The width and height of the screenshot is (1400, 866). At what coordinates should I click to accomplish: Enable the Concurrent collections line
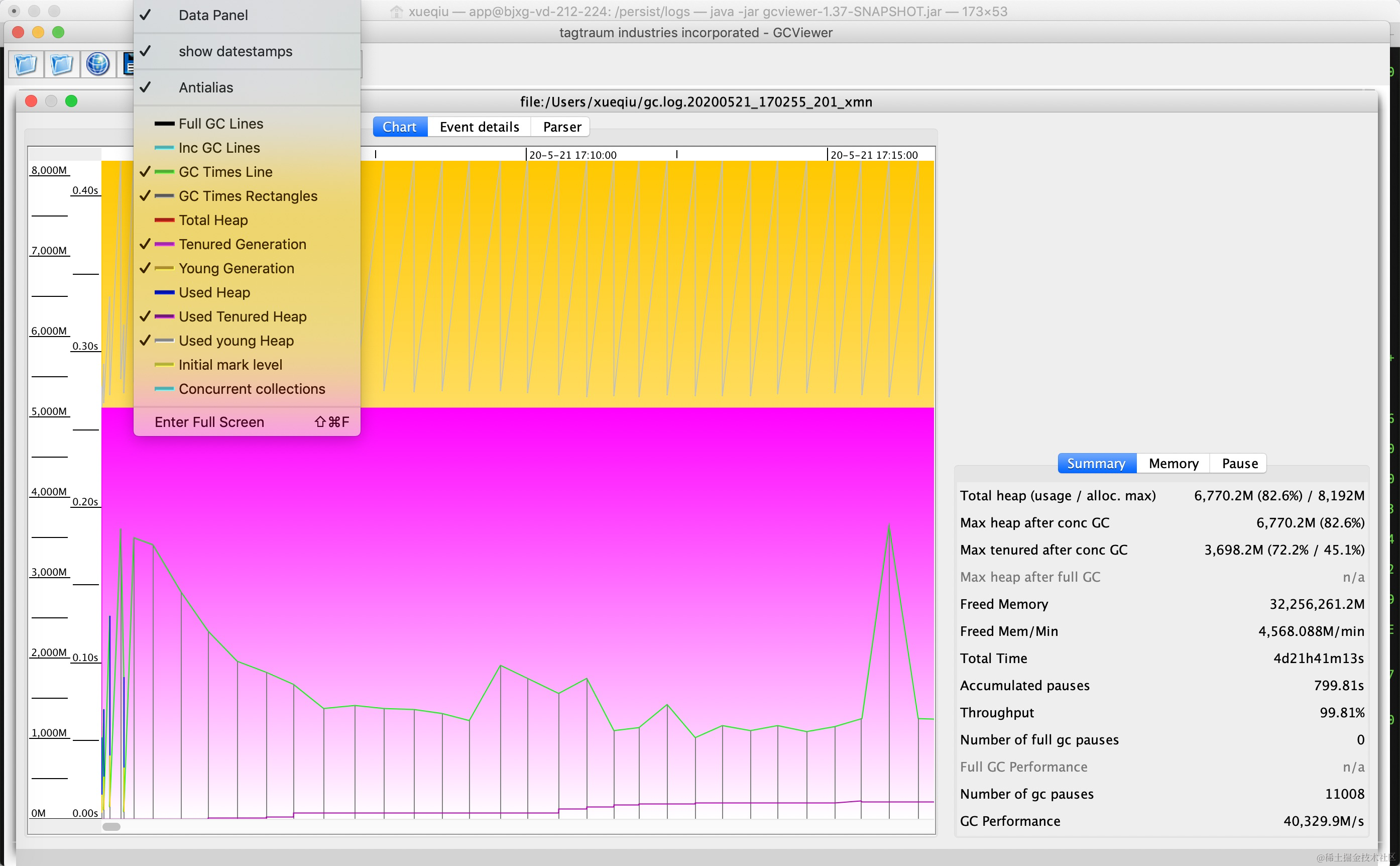[x=252, y=389]
